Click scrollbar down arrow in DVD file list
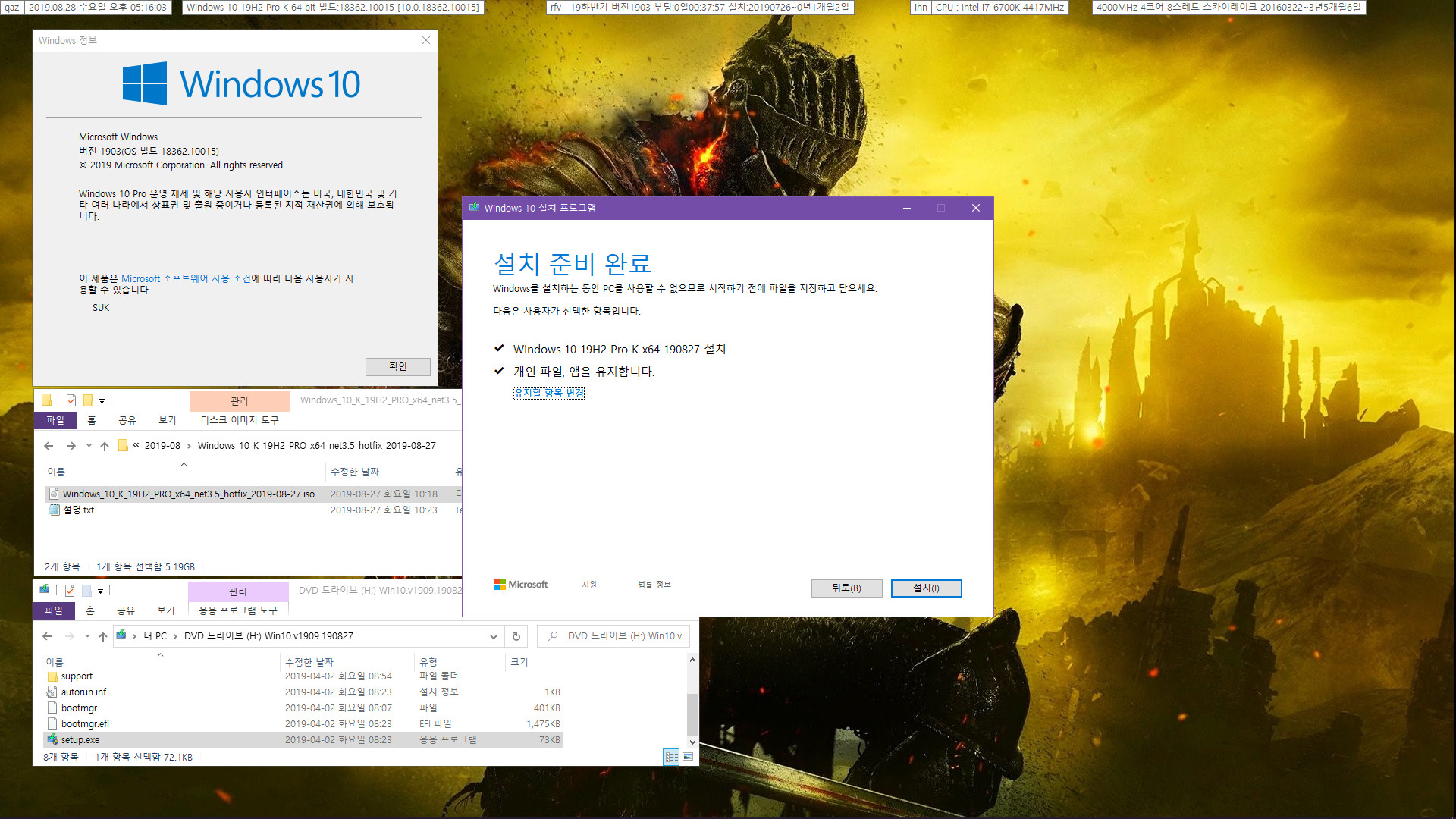This screenshot has width=1456, height=819. point(692,742)
